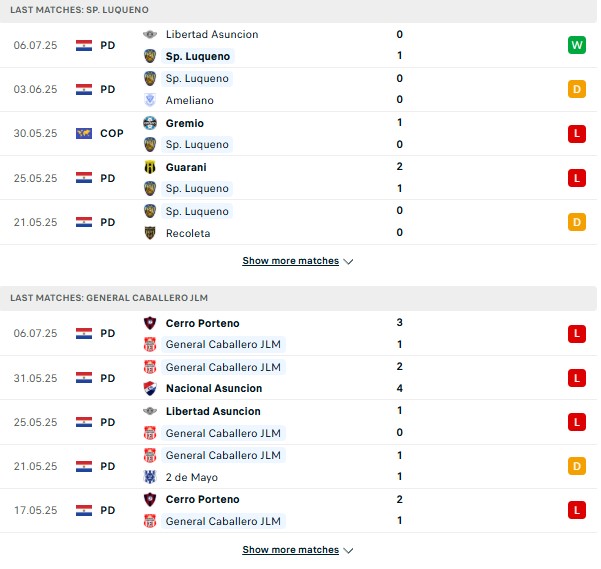Open the 17.05.25 Cerro Porteno match row
The width and height of the screenshot is (601, 569).
click(x=298, y=510)
